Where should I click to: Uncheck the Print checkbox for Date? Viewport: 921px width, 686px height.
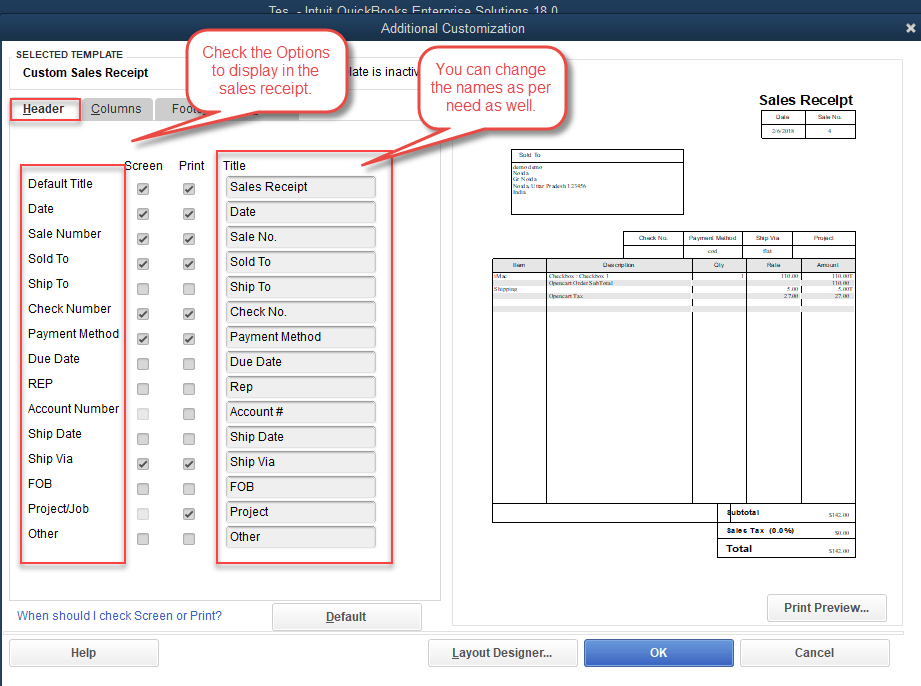coord(190,213)
